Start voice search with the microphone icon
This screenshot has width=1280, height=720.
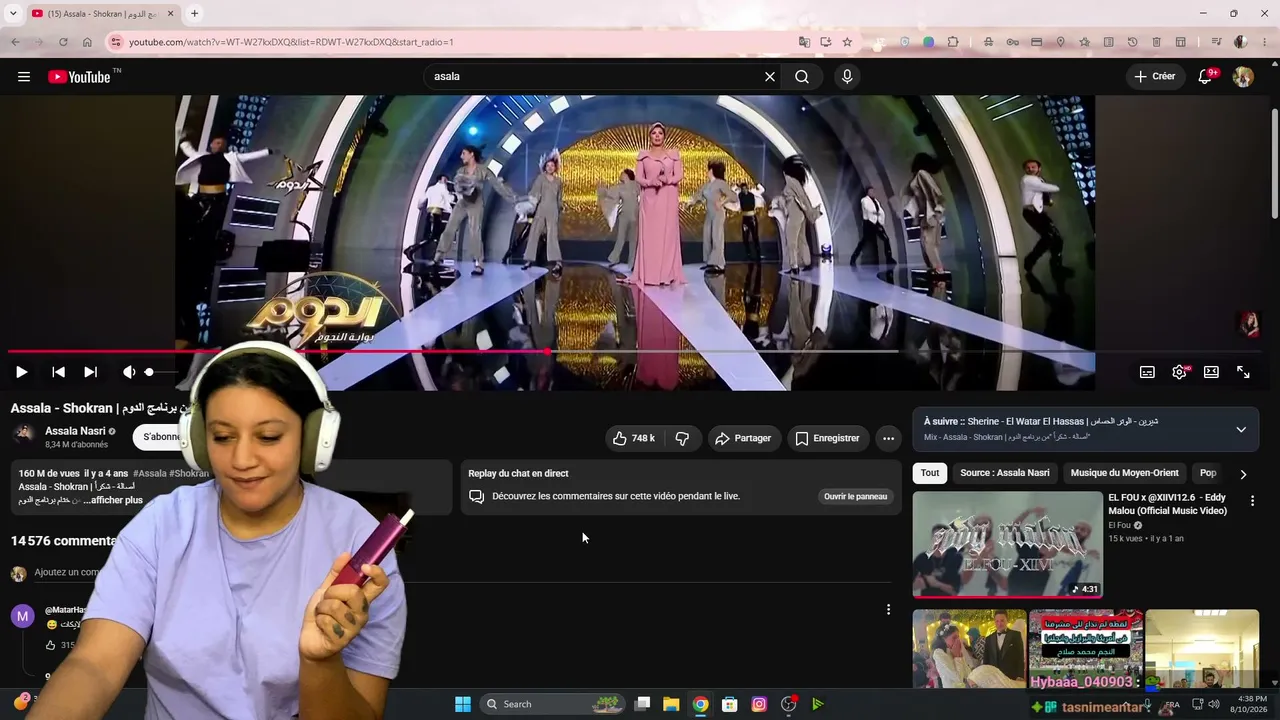[847, 77]
